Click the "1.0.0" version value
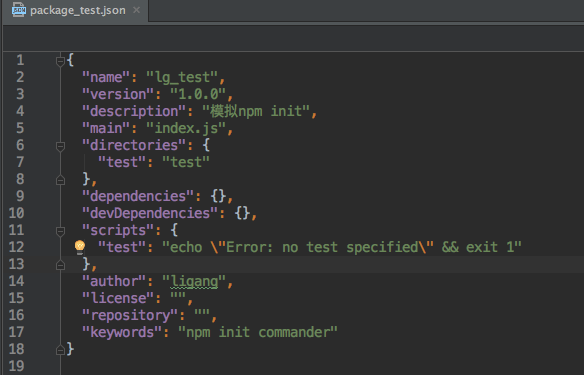 tap(198, 94)
